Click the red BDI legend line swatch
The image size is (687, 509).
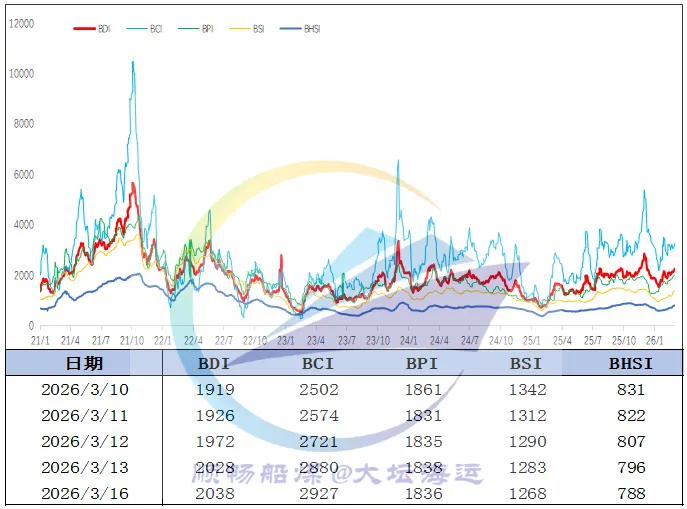(84, 29)
